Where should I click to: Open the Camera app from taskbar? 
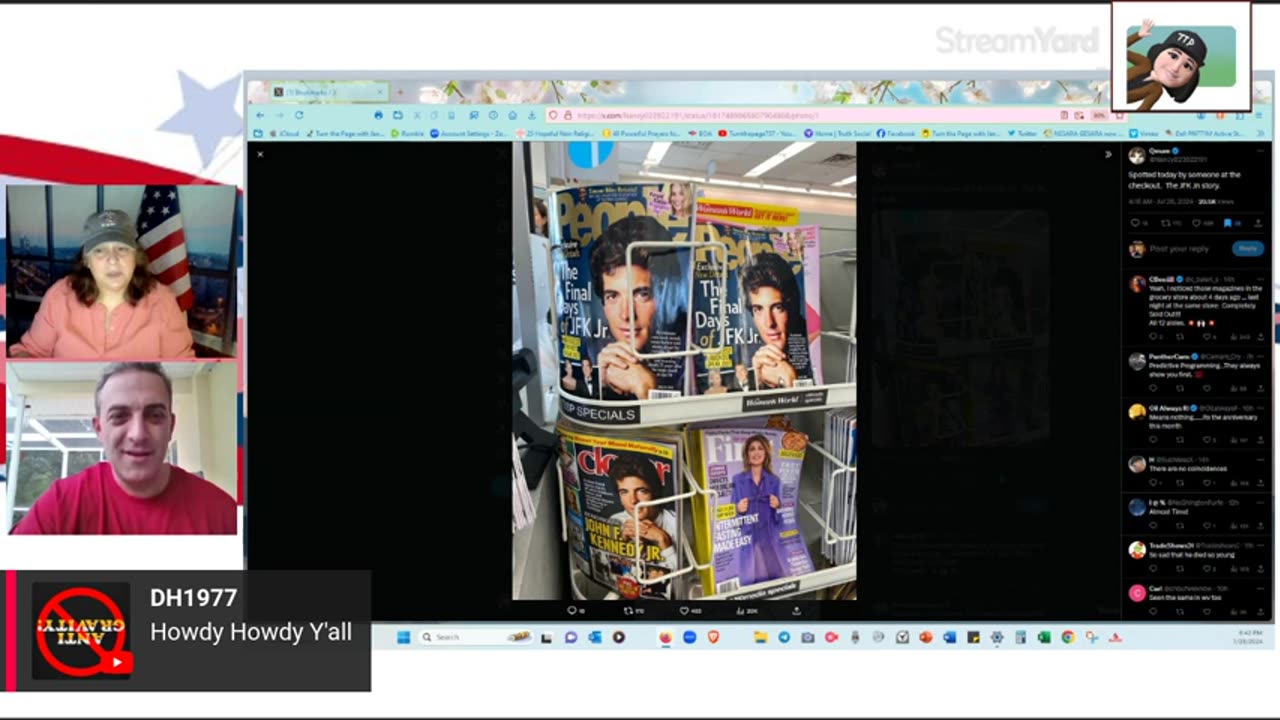(807, 637)
